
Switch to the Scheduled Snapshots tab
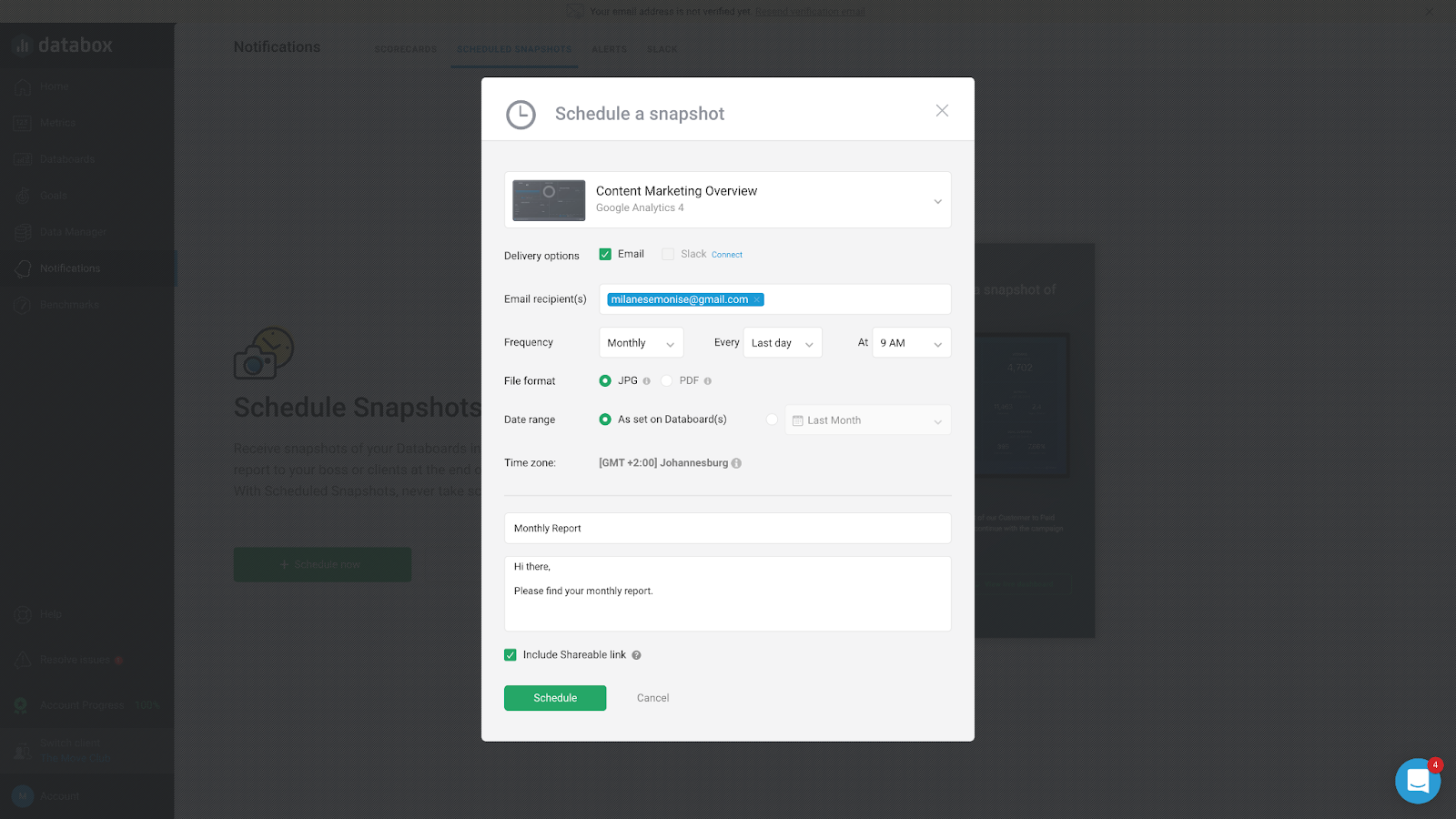click(x=514, y=49)
